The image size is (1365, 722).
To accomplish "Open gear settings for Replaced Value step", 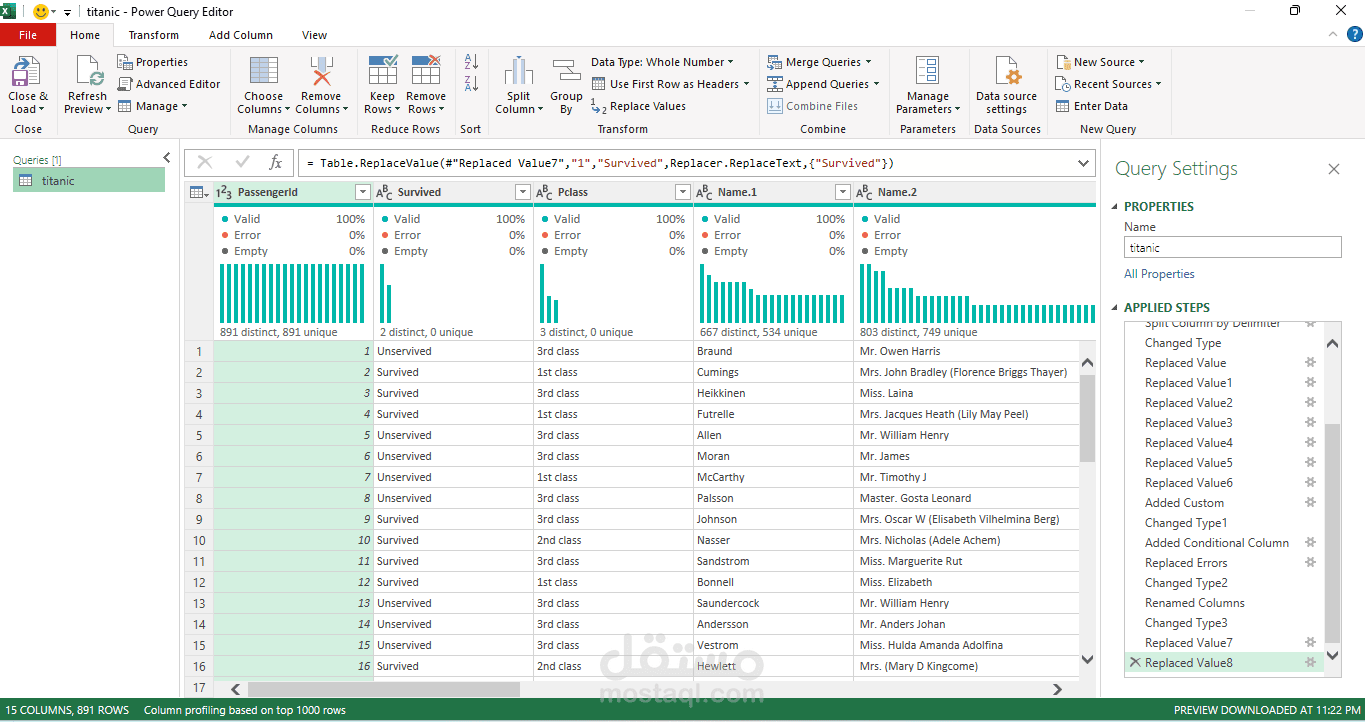I will 1310,363.
